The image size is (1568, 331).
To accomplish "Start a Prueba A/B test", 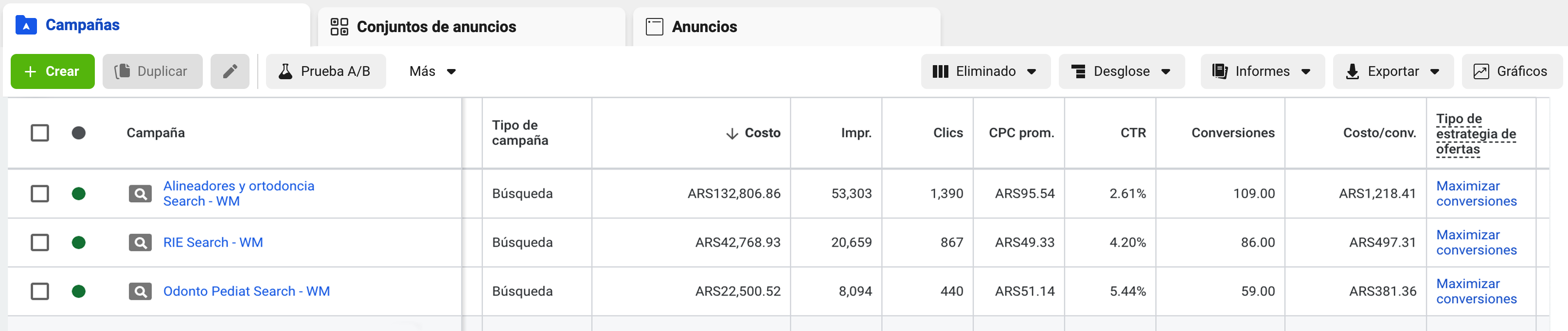I will click(326, 71).
